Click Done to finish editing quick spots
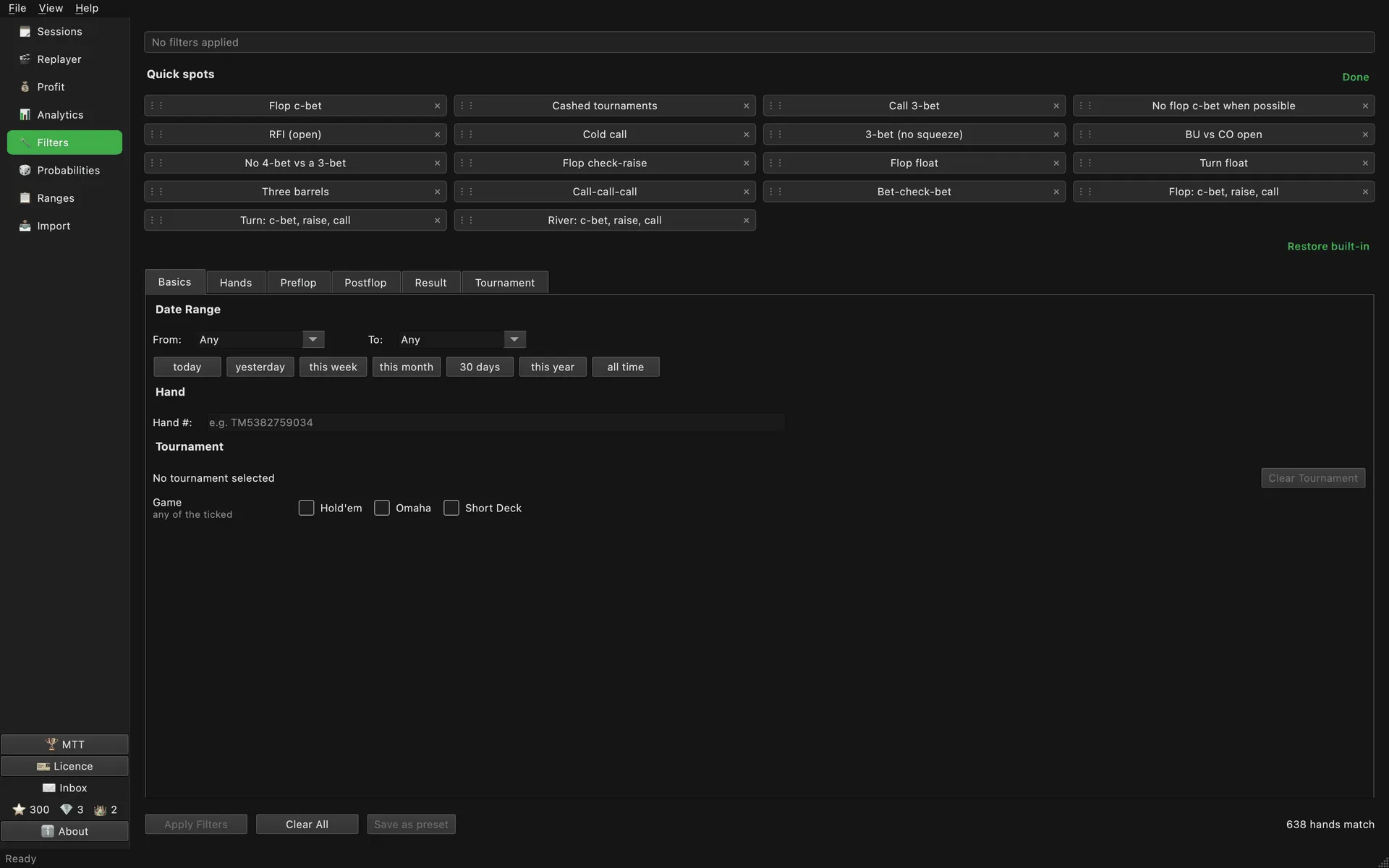 (1356, 77)
